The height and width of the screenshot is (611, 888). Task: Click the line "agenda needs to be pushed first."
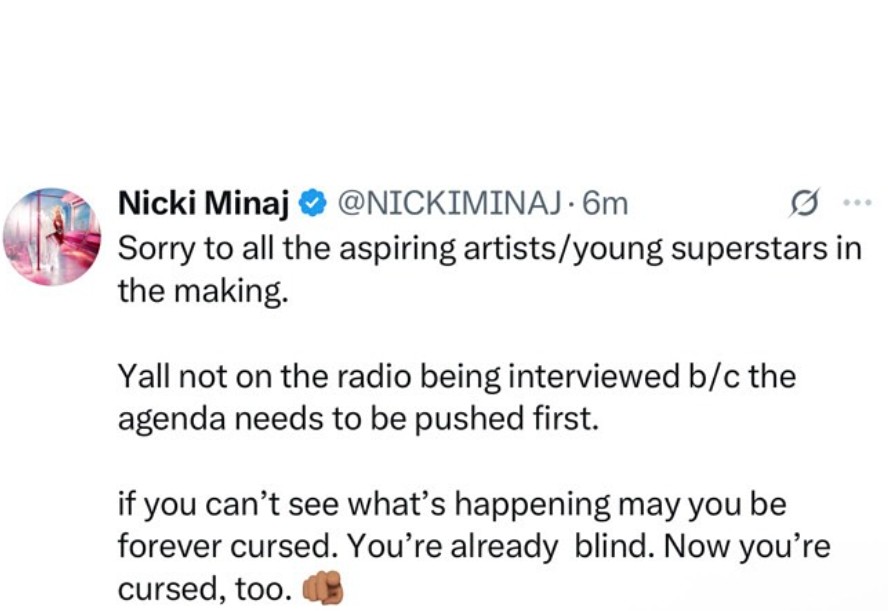point(357,420)
